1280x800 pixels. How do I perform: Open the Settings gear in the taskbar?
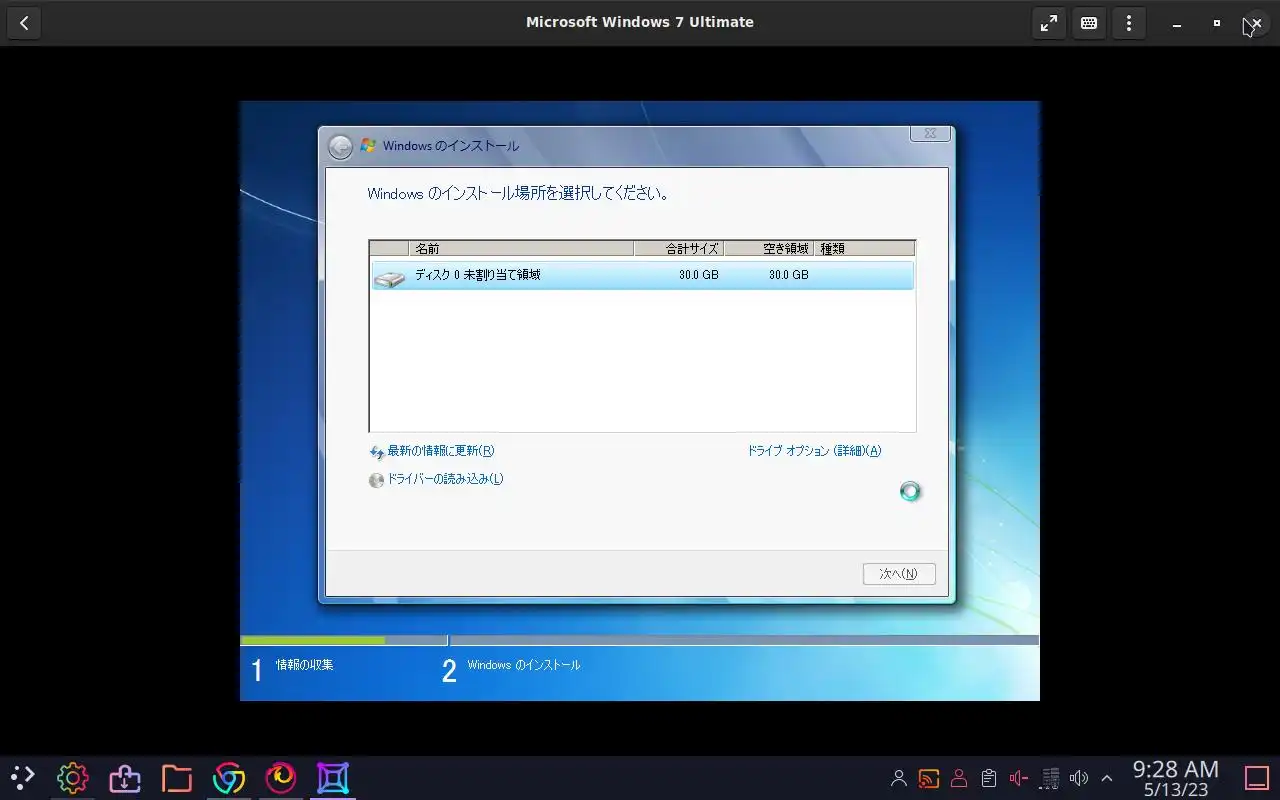pos(73,777)
